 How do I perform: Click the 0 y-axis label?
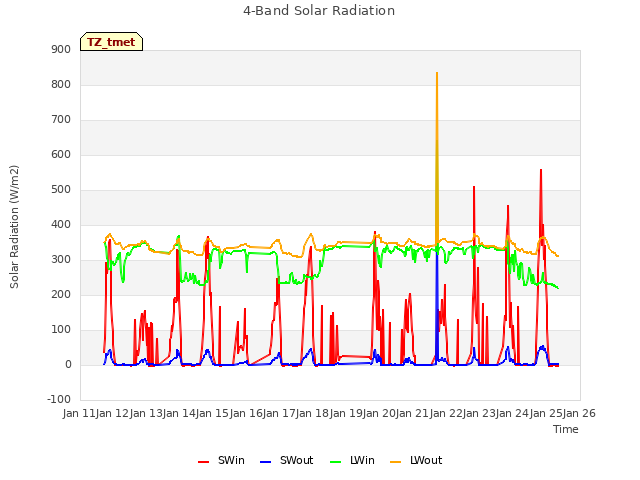tap(68, 364)
